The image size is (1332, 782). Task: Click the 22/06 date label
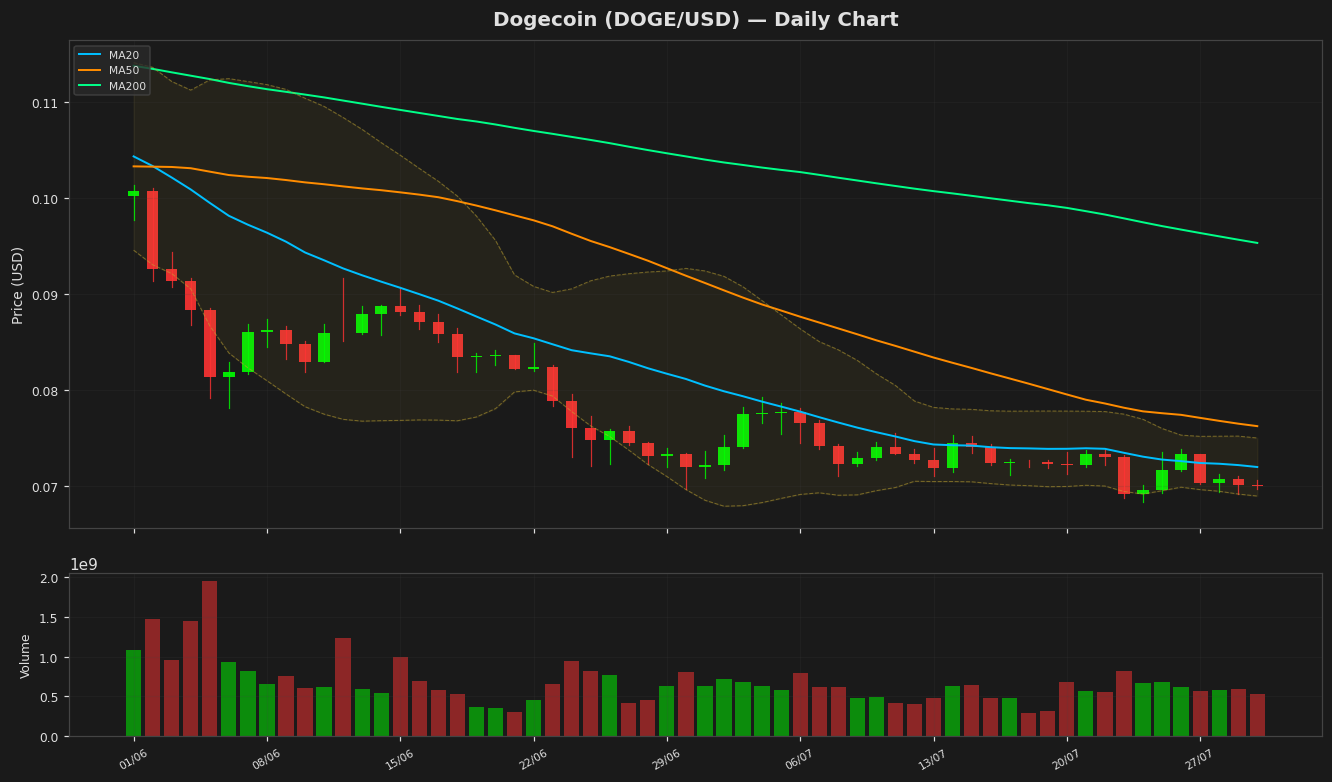coord(533,760)
